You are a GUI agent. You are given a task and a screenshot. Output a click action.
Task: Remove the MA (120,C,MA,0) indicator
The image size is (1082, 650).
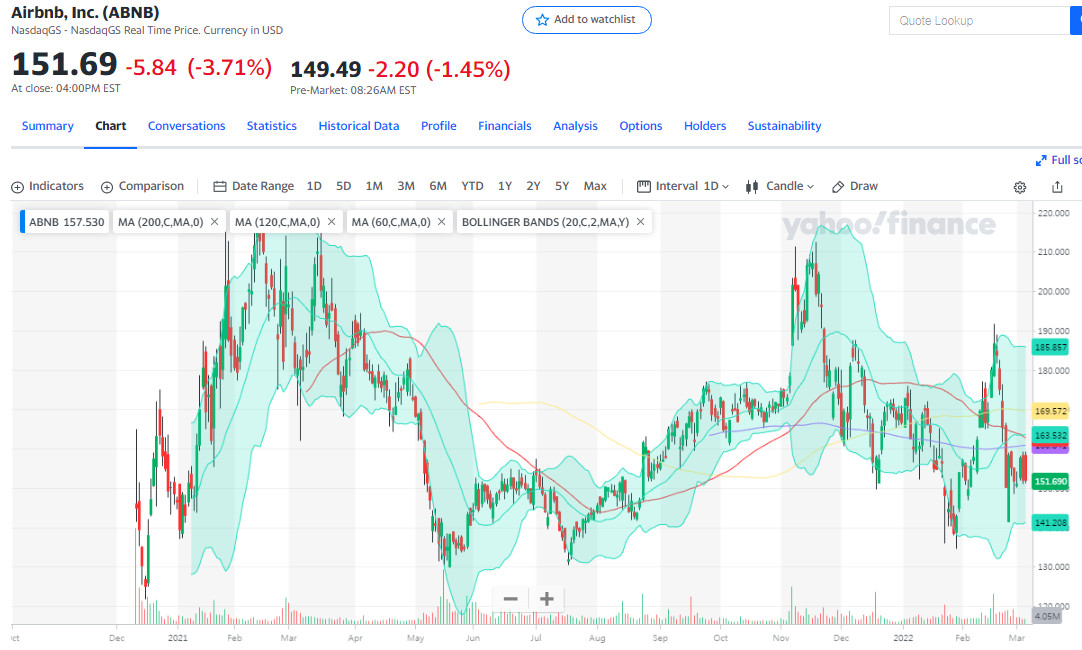coord(332,221)
